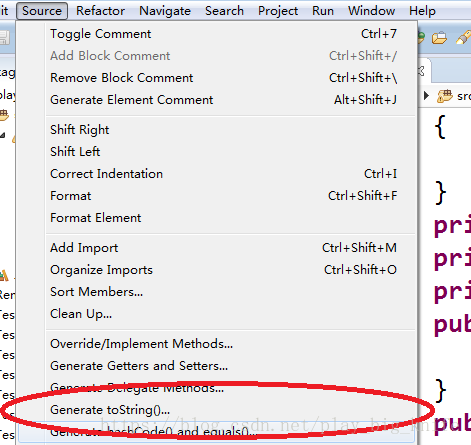Select Generate hashCode() and equals()...
The image size is (471, 445).
click(x=217, y=432)
